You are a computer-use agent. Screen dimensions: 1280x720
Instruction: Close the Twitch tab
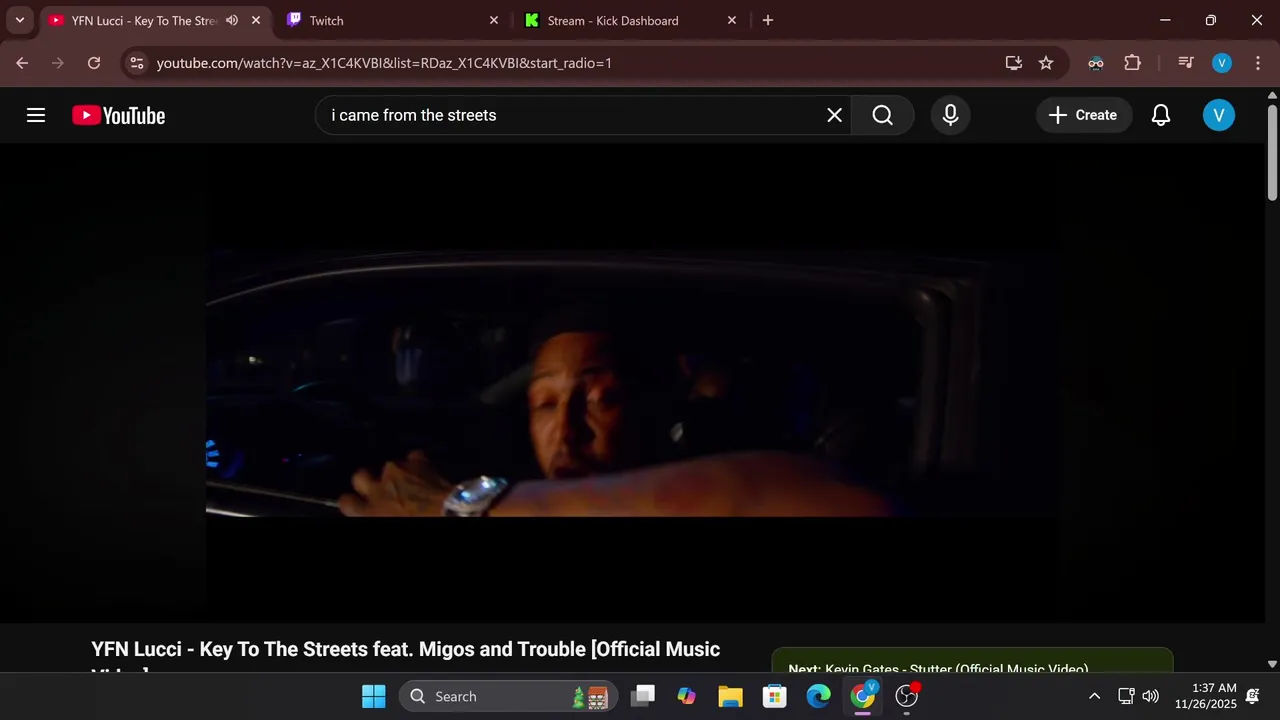point(493,20)
